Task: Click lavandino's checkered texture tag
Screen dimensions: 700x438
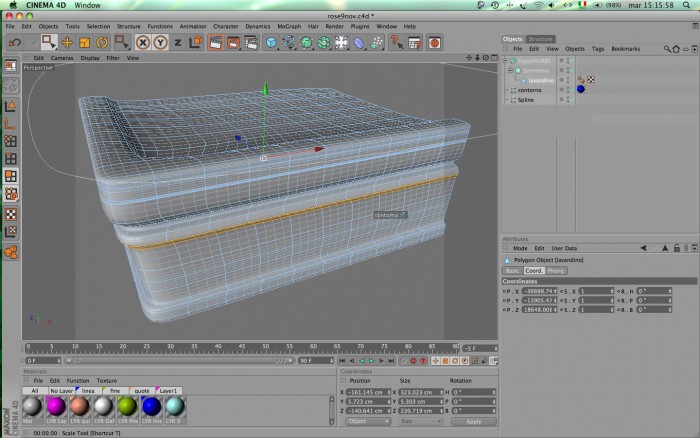Action: (591, 79)
